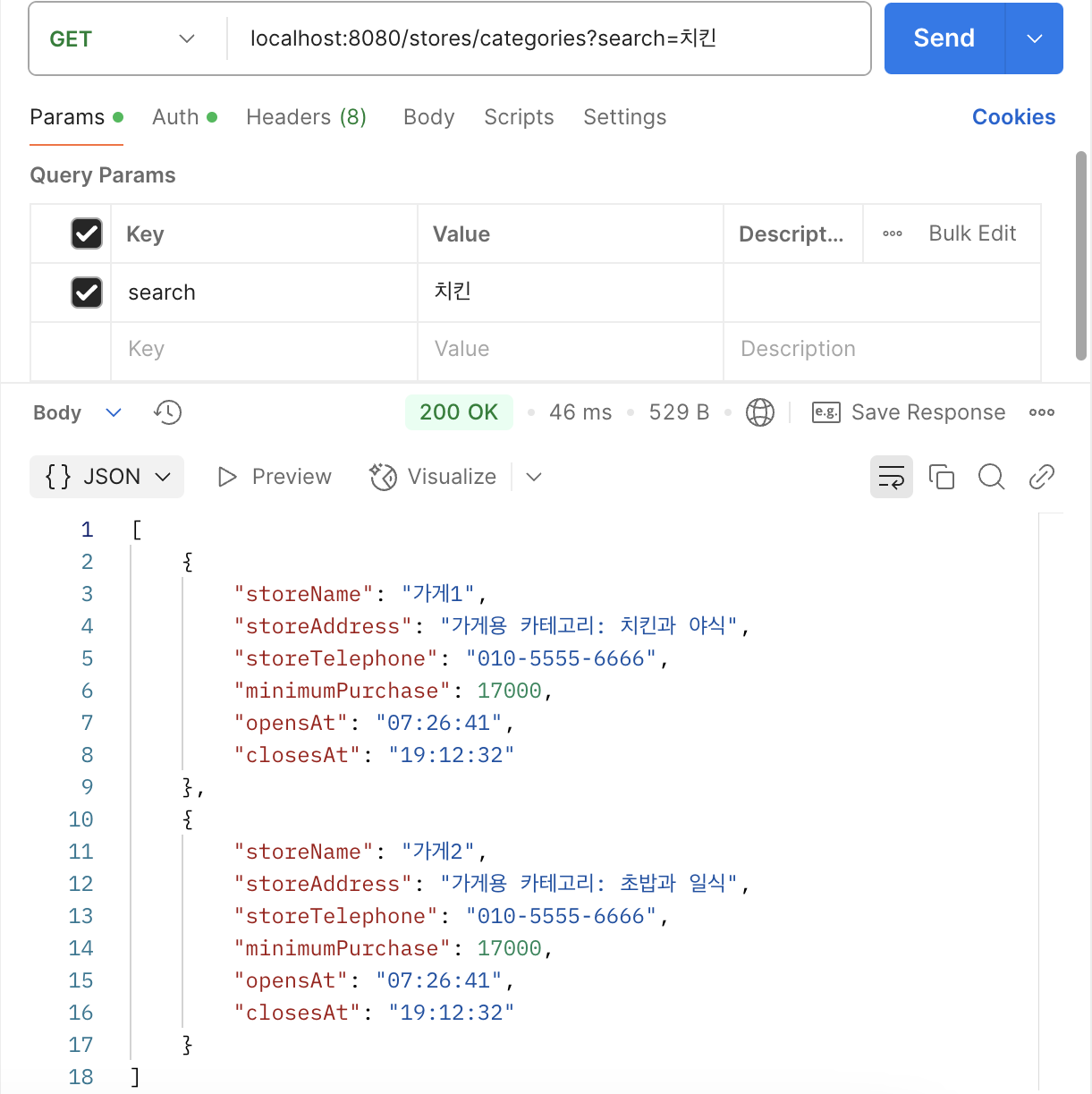Viewport: 1092px width, 1094px height.
Task: Click the 200 OK status badge
Action: tap(459, 412)
